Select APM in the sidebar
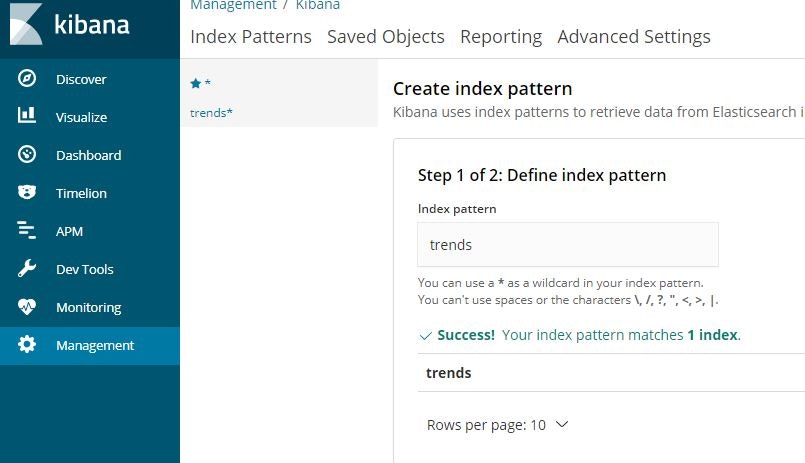Image resolution: width=805 pixels, height=463 pixels. (69, 232)
